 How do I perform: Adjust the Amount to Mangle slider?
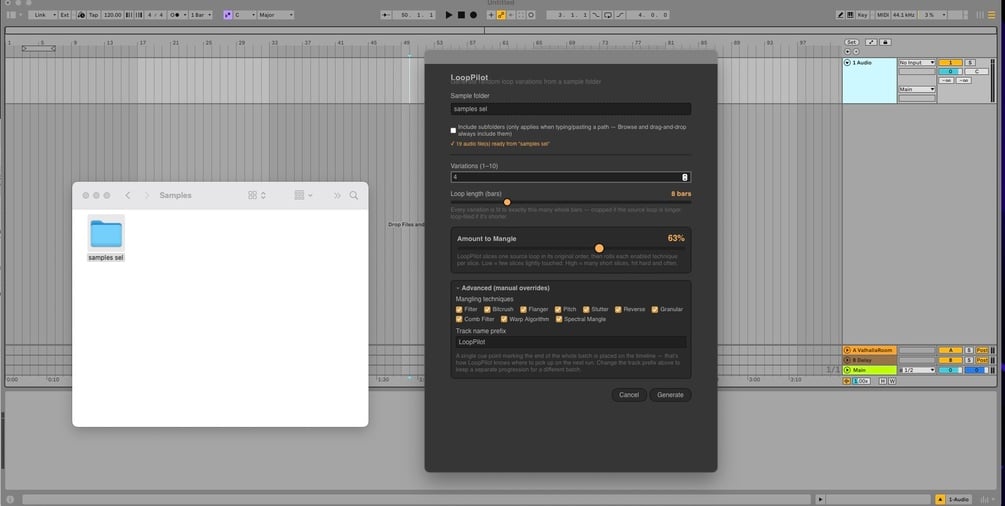coord(599,248)
